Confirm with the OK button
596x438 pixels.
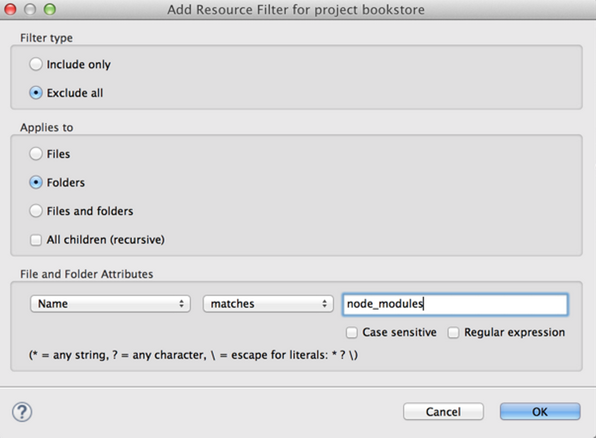(540, 412)
